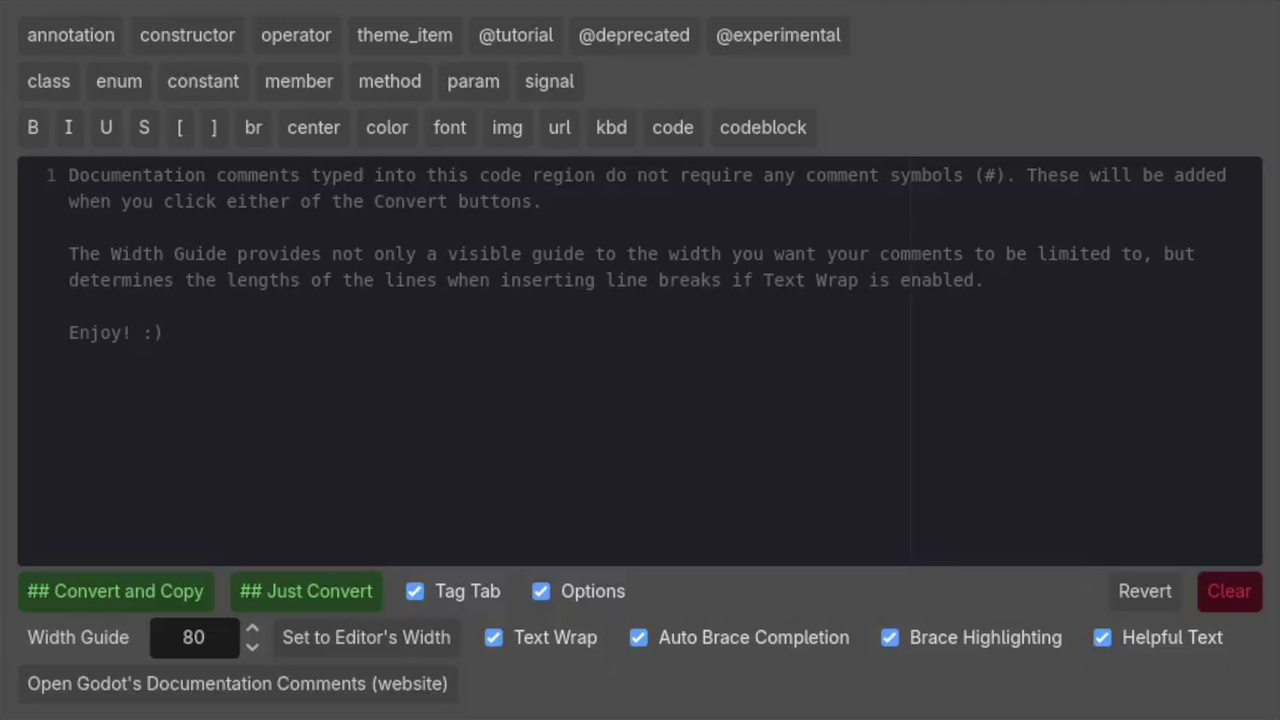
Task: Insert the signal reference tag
Action: (x=550, y=81)
